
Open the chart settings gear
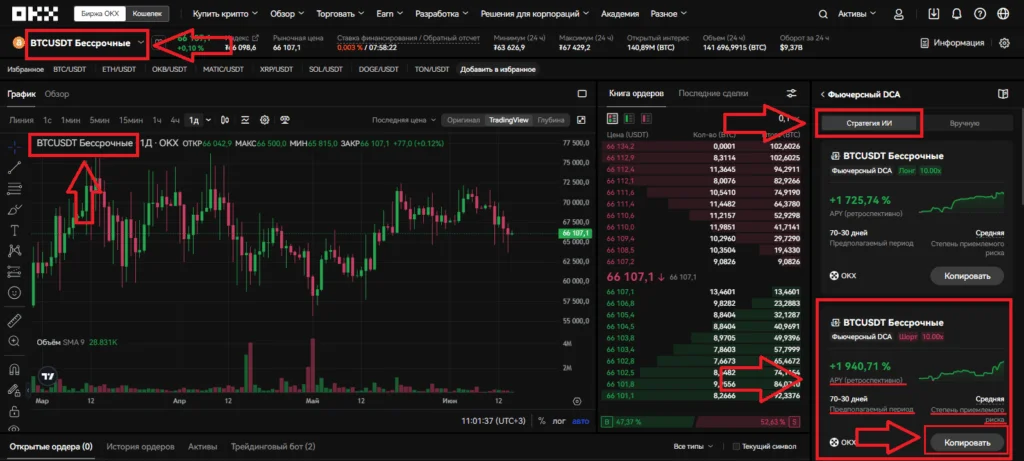coord(264,120)
